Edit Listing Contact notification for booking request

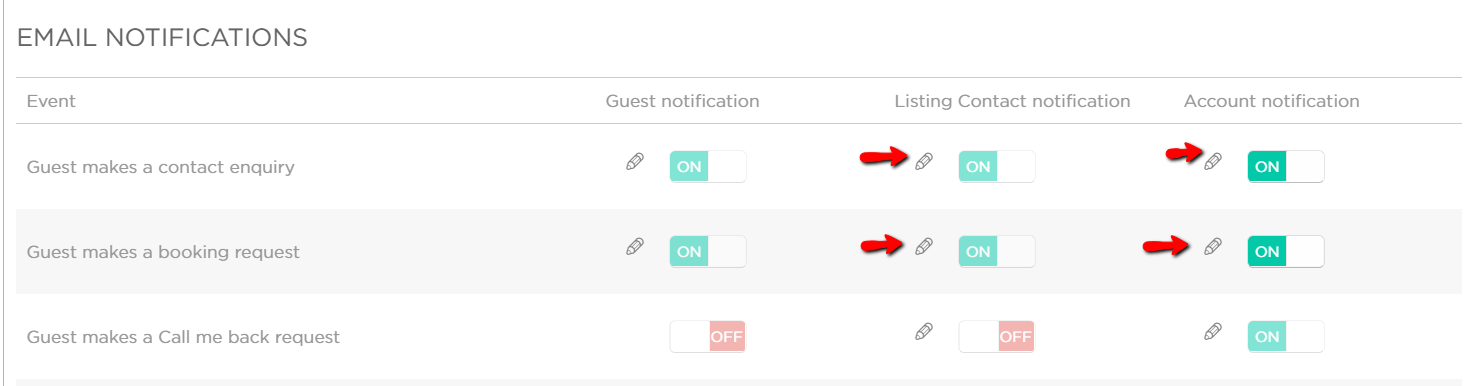[x=924, y=246]
